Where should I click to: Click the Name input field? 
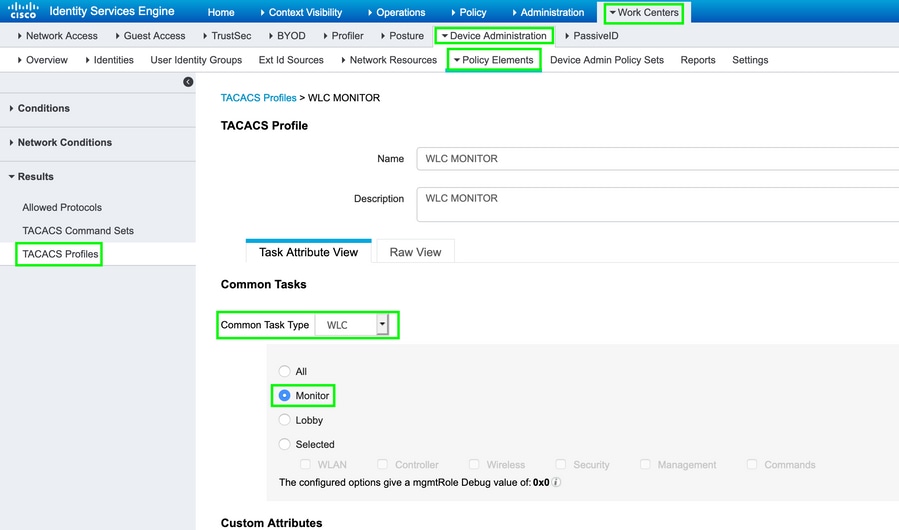click(658, 158)
